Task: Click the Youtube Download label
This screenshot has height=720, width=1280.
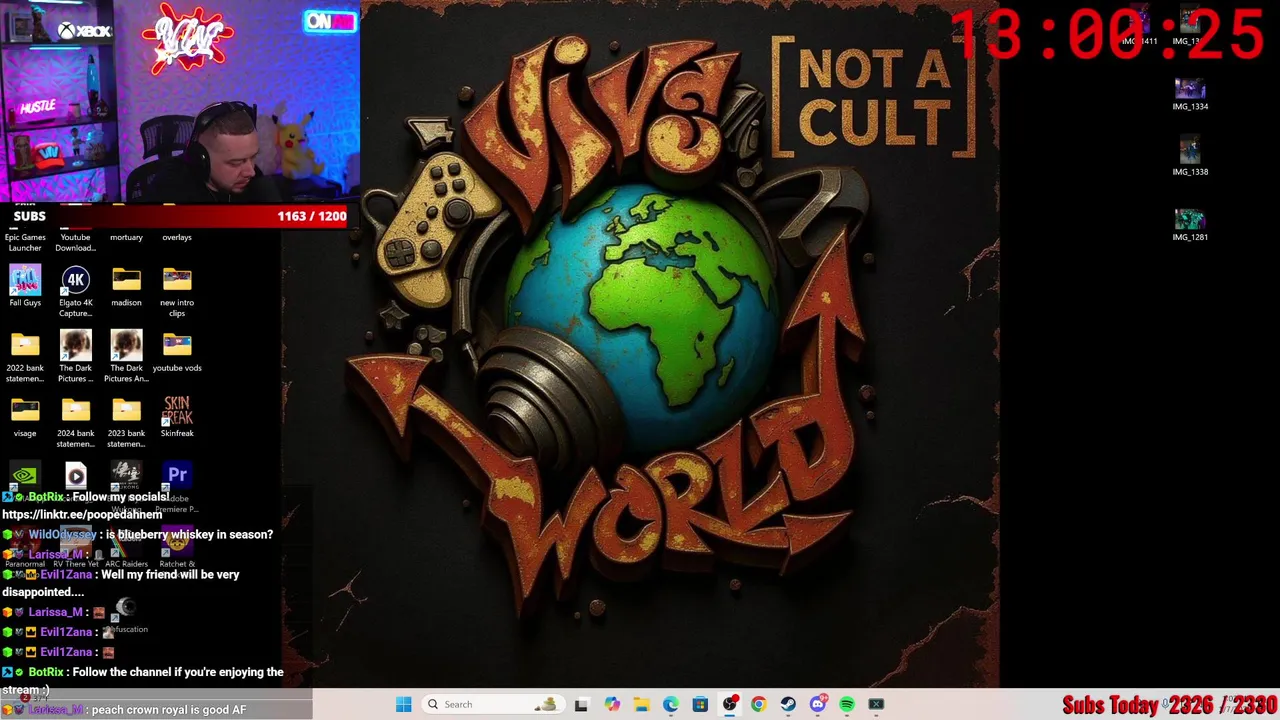Action: pyautogui.click(x=75, y=242)
